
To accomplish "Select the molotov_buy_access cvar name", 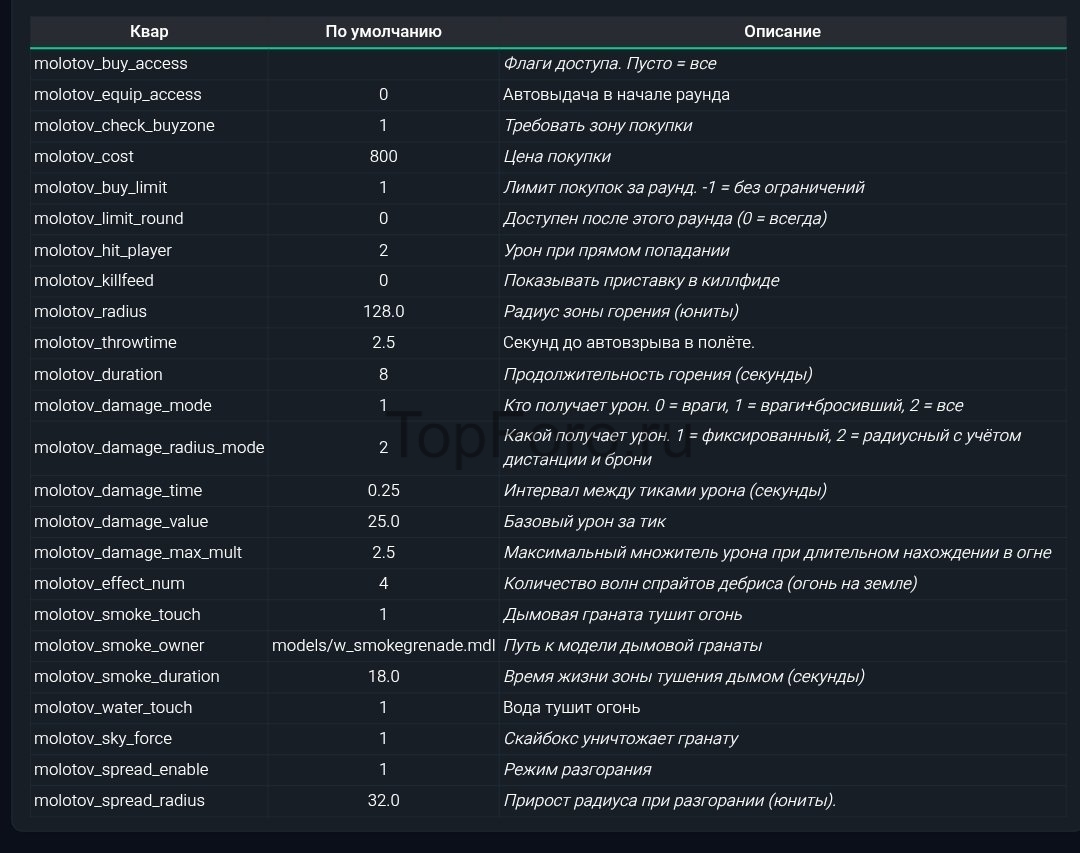I will tap(111, 63).
